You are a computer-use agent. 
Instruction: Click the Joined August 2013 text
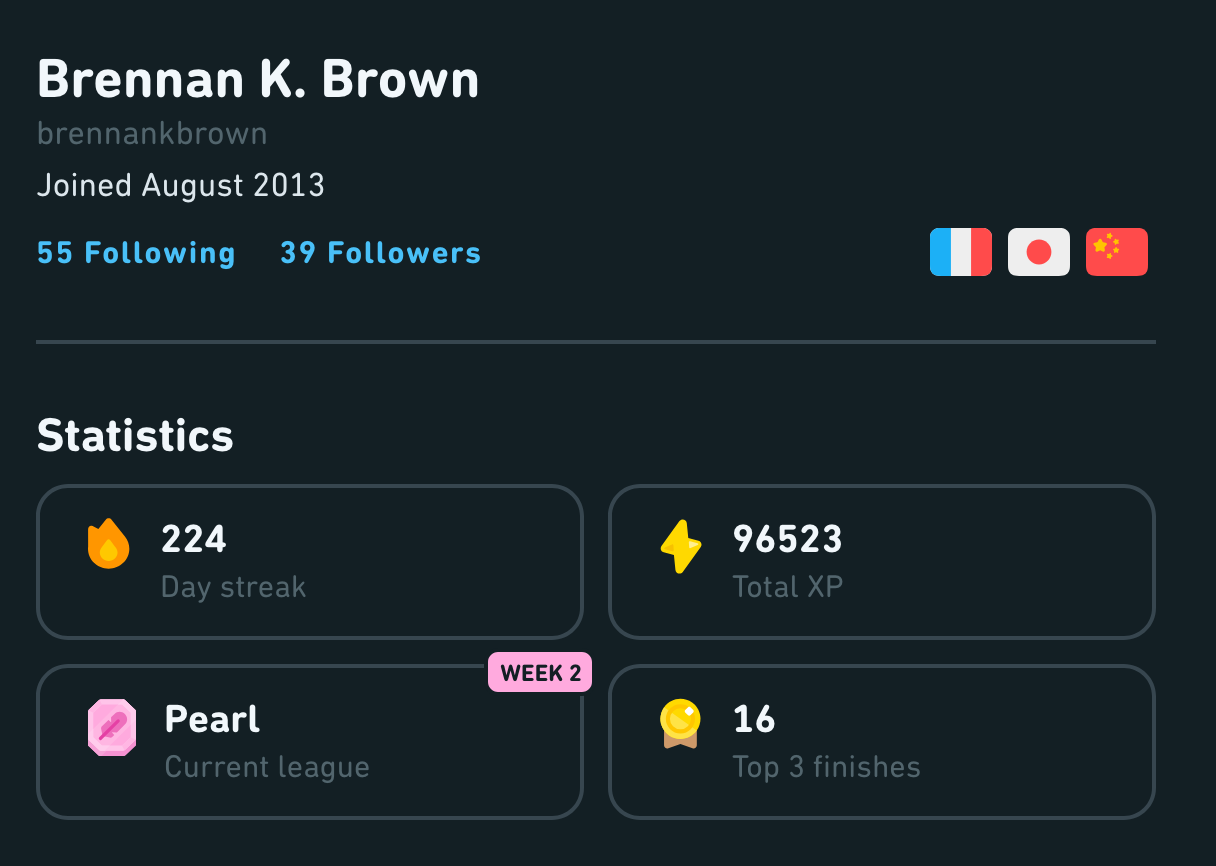[x=180, y=186]
